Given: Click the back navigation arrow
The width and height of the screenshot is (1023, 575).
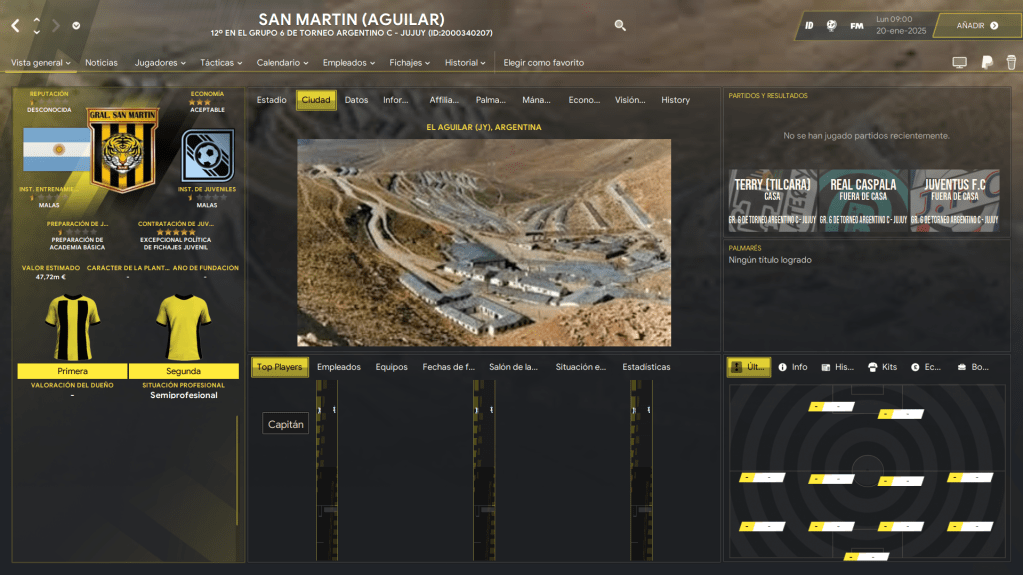Looking at the screenshot, I should (15, 25).
